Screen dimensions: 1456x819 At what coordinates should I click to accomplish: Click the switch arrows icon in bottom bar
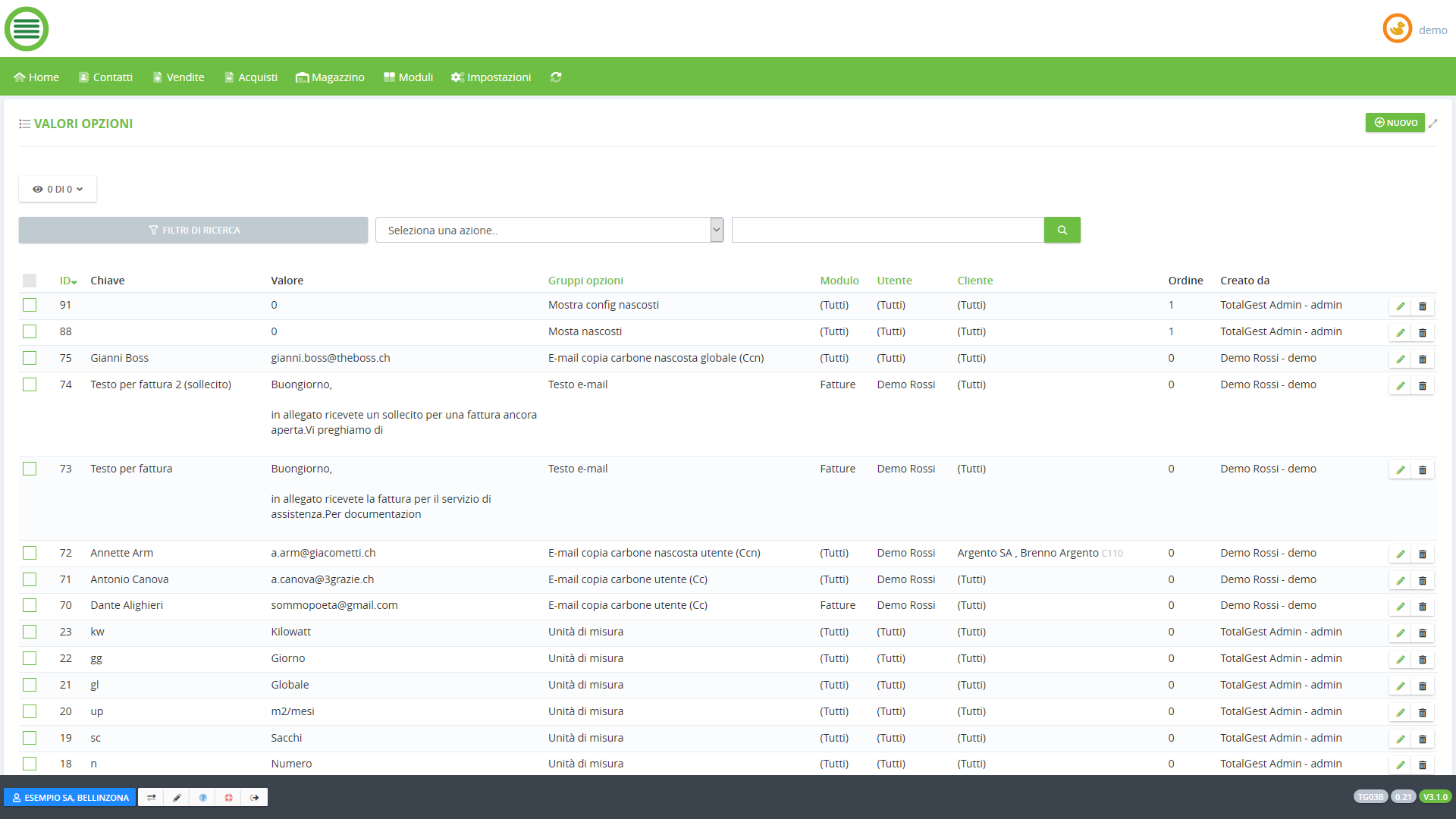[x=151, y=798]
